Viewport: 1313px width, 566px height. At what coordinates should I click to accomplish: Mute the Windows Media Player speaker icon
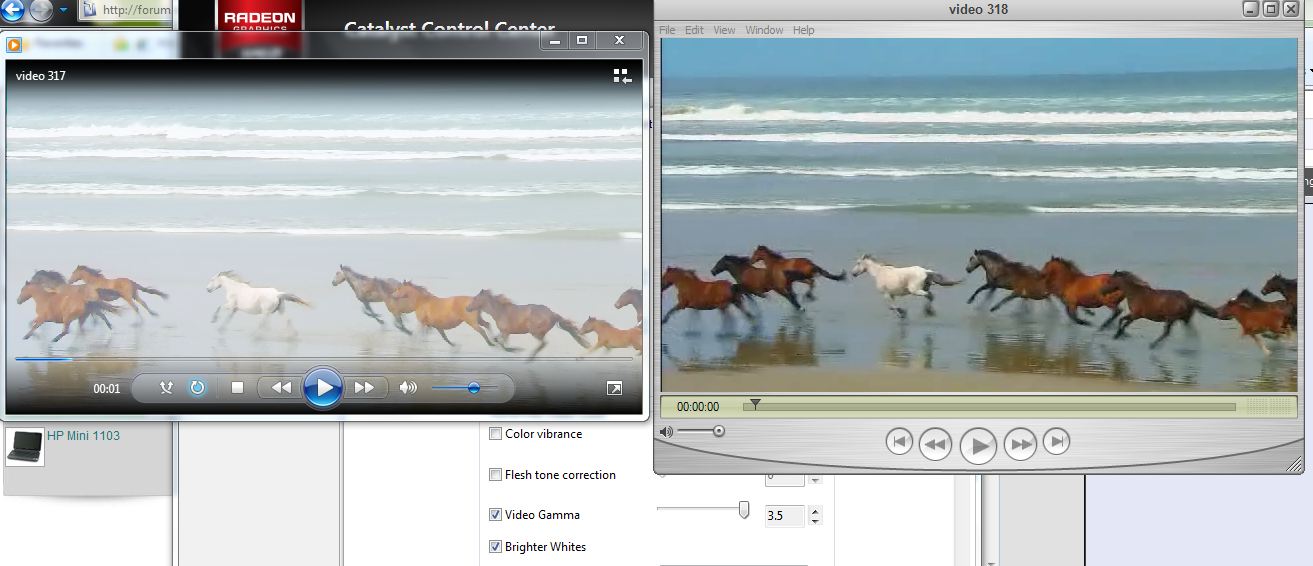pos(407,388)
